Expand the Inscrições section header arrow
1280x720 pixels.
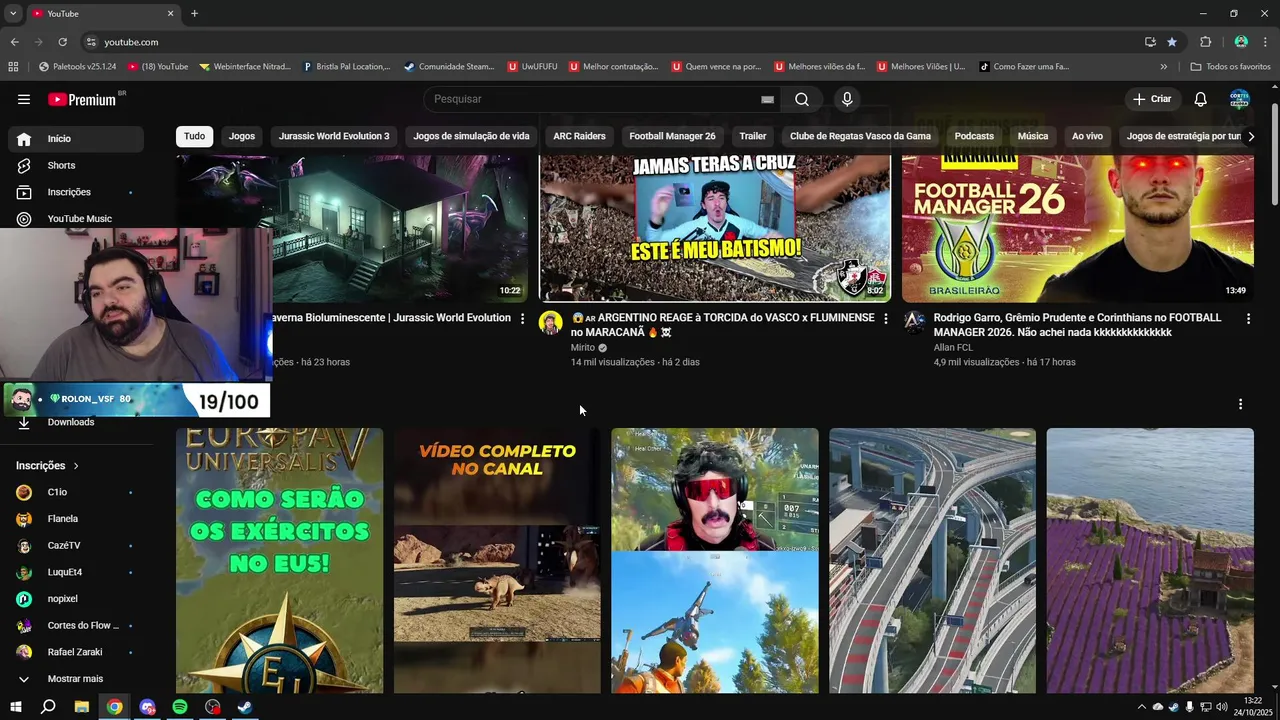(x=75, y=466)
